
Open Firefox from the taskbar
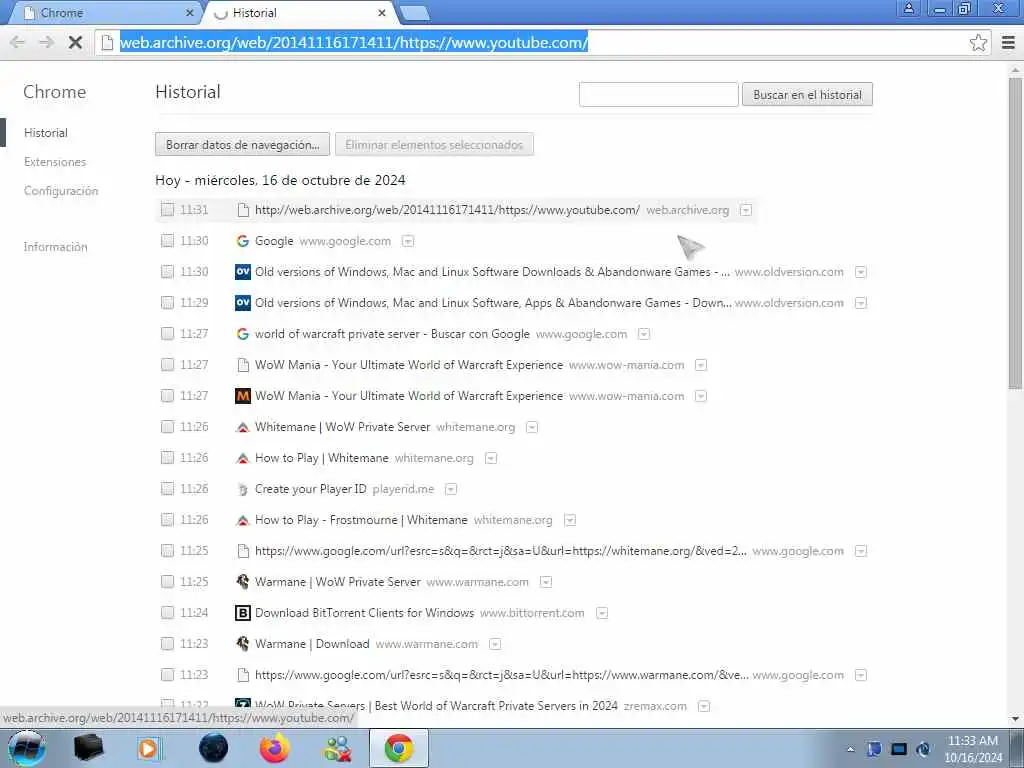pos(274,748)
